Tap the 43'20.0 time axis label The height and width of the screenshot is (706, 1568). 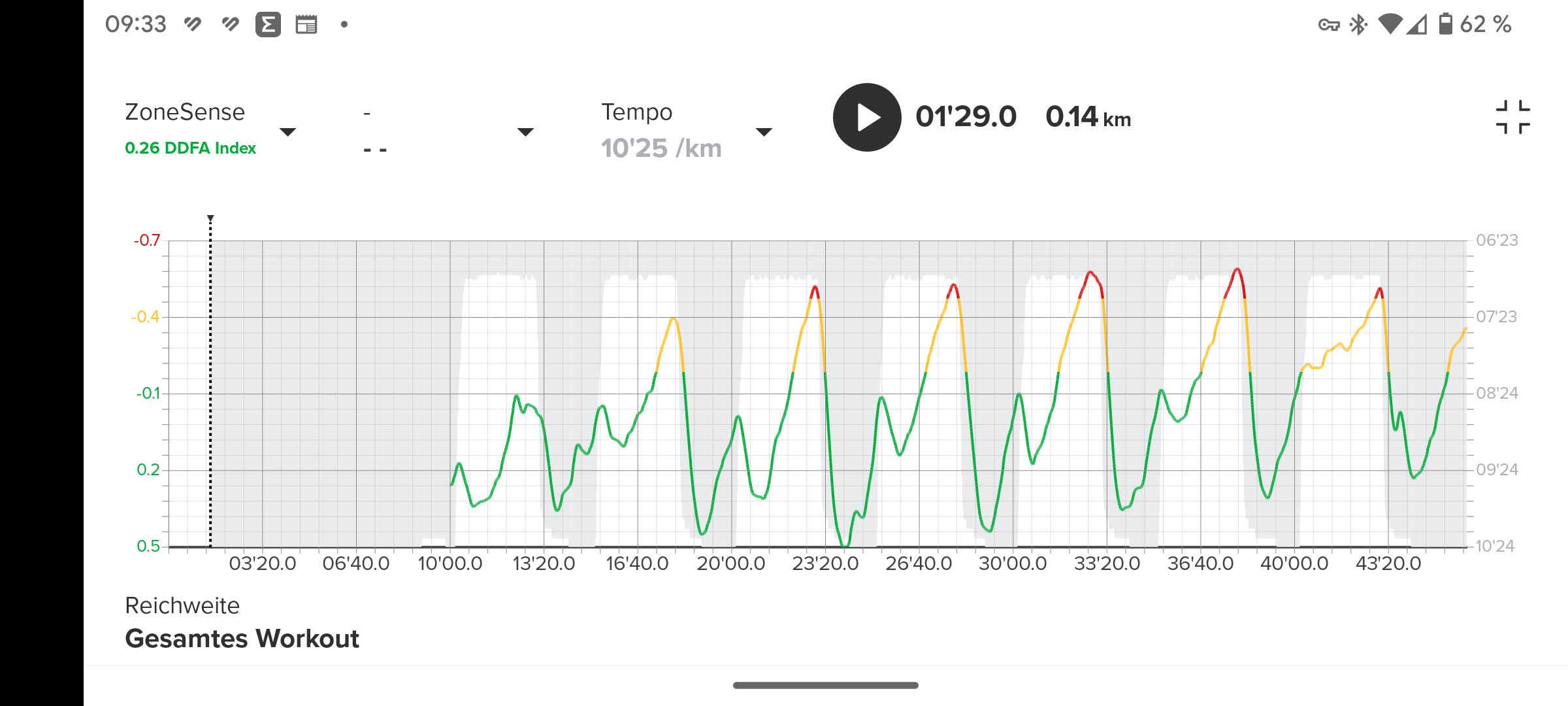coord(1388,563)
